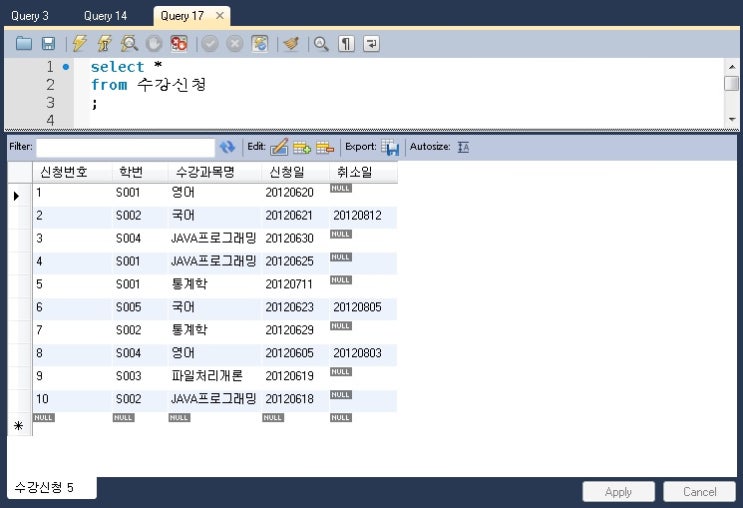Delete selected rows with the minus grid icon
The image size is (743, 508).
pyautogui.click(x=325, y=147)
